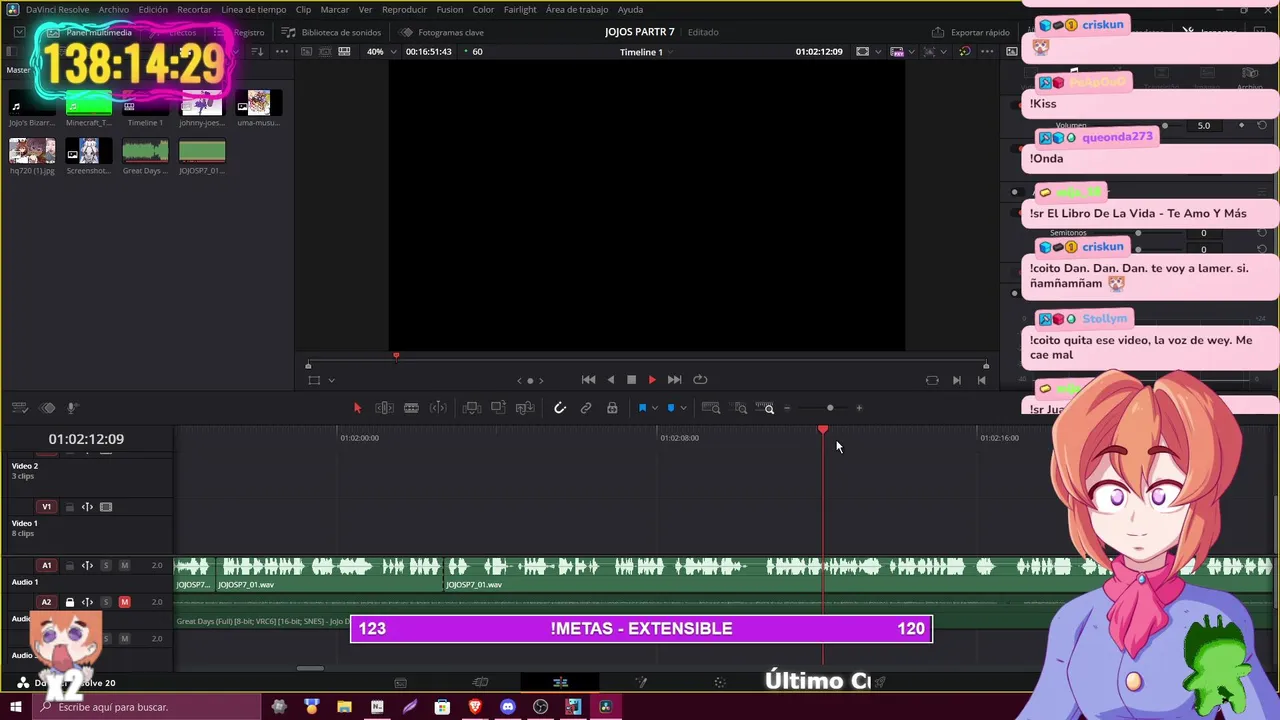1280x720 pixels.
Task: Open the Archivo menu
Action: 113,9
